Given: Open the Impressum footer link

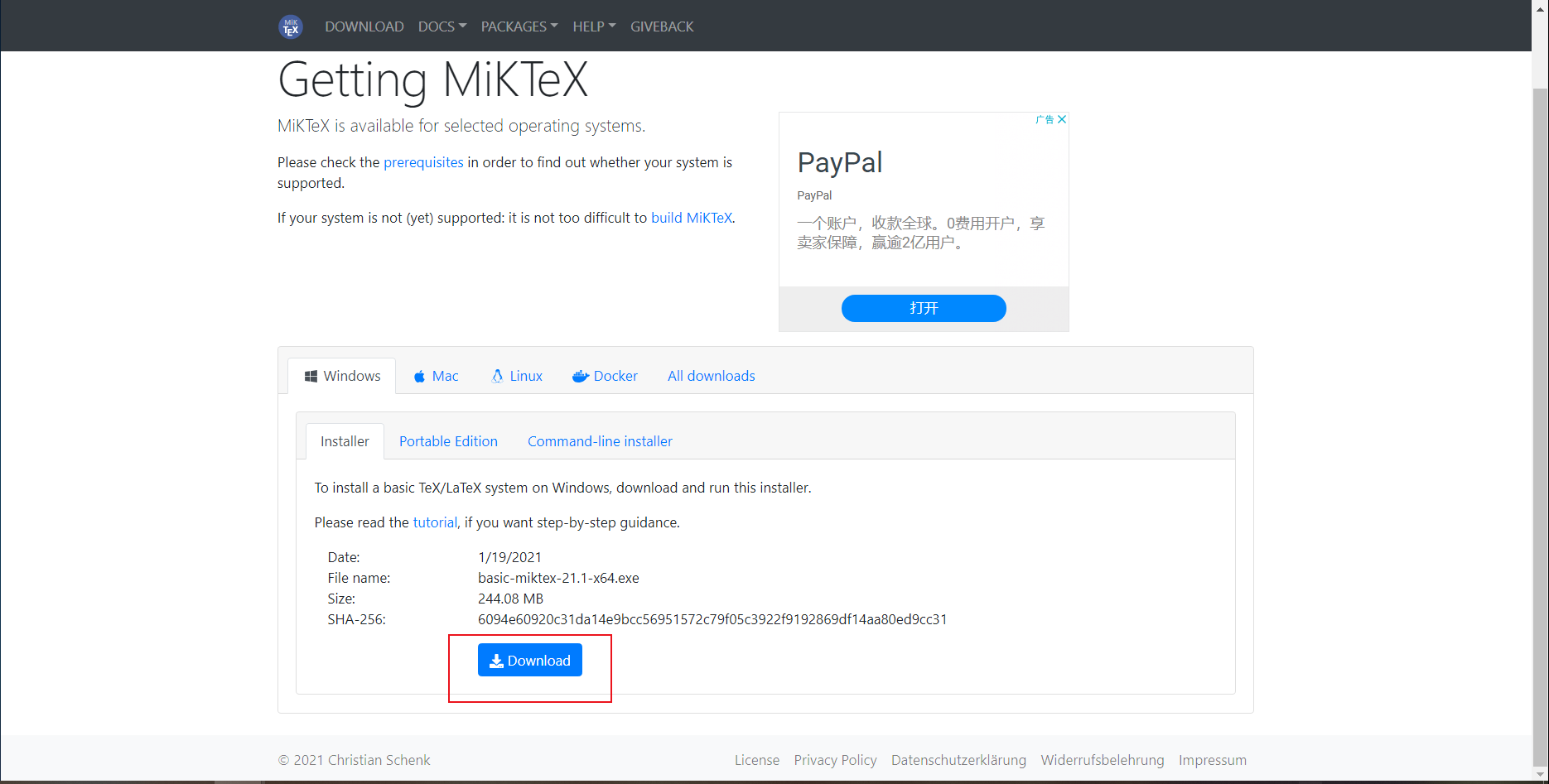Looking at the screenshot, I should [x=1213, y=760].
